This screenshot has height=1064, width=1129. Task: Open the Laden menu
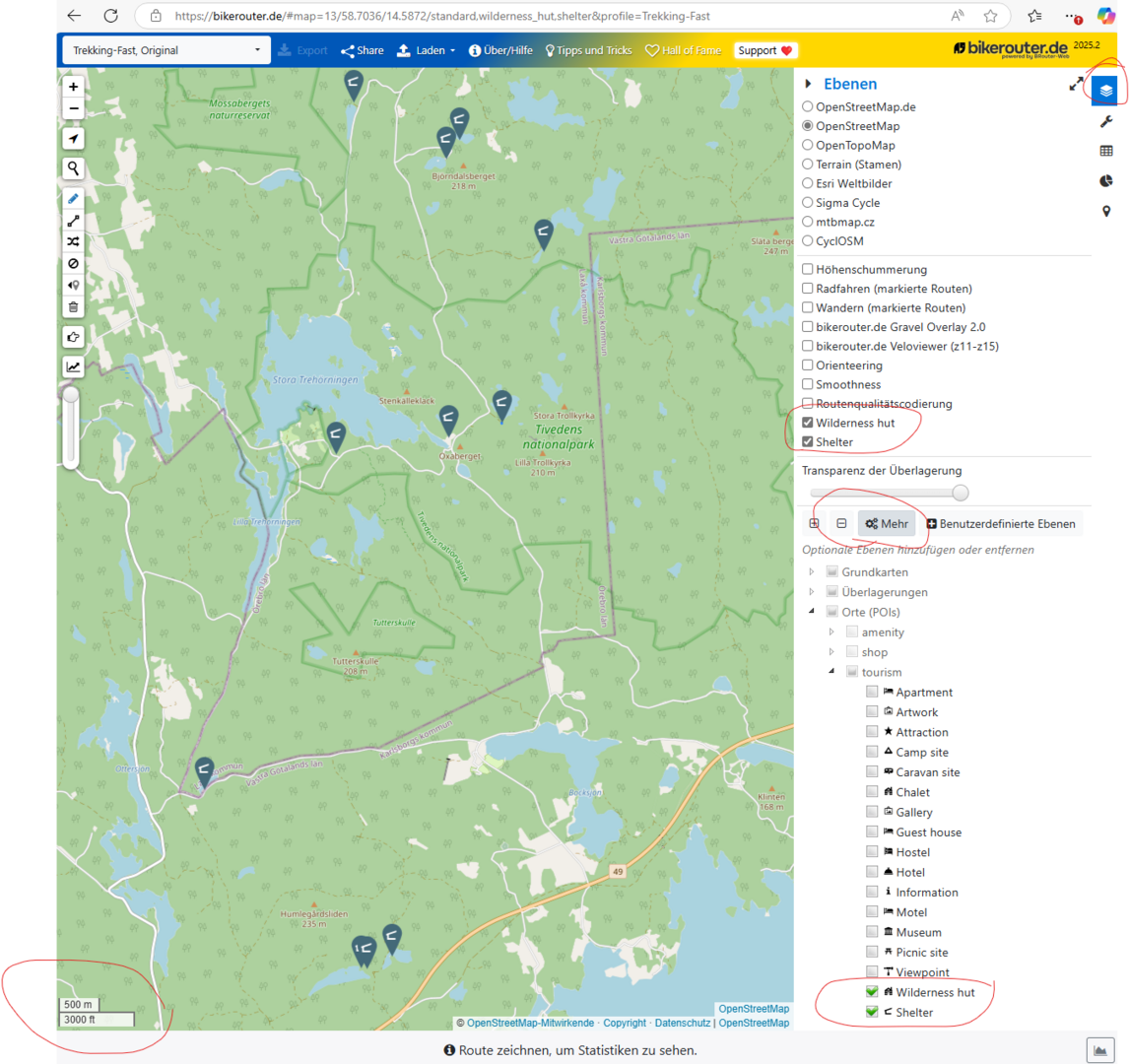click(x=427, y=50)
